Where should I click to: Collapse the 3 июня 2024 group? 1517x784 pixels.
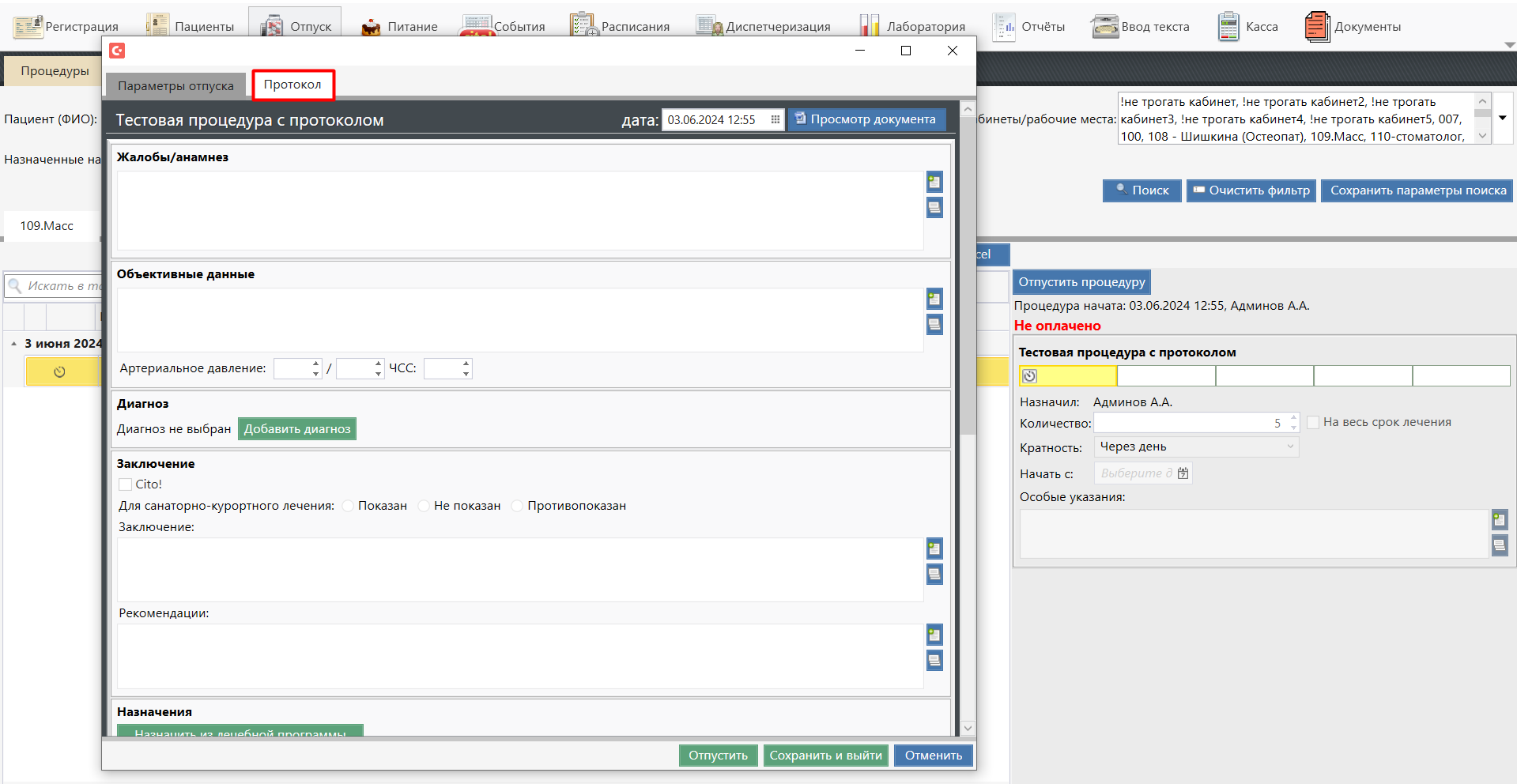tap(14, 344)
